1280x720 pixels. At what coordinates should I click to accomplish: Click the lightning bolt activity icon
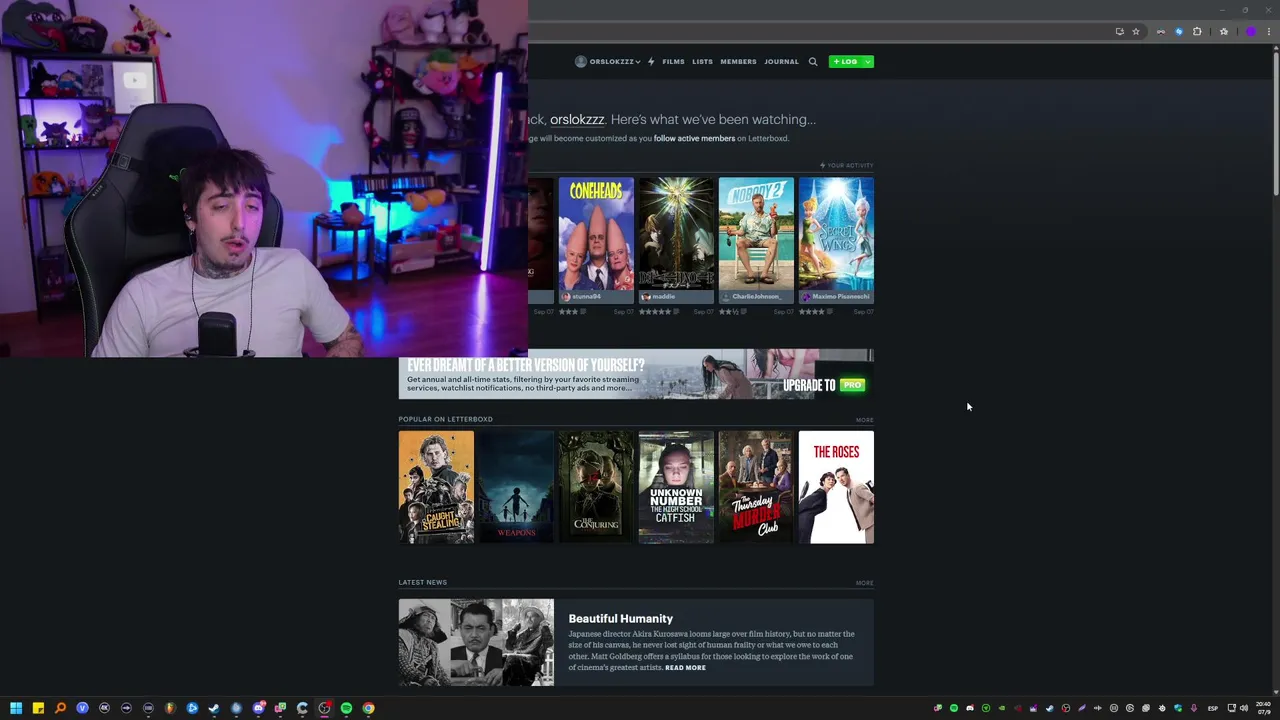coord(651,62)
